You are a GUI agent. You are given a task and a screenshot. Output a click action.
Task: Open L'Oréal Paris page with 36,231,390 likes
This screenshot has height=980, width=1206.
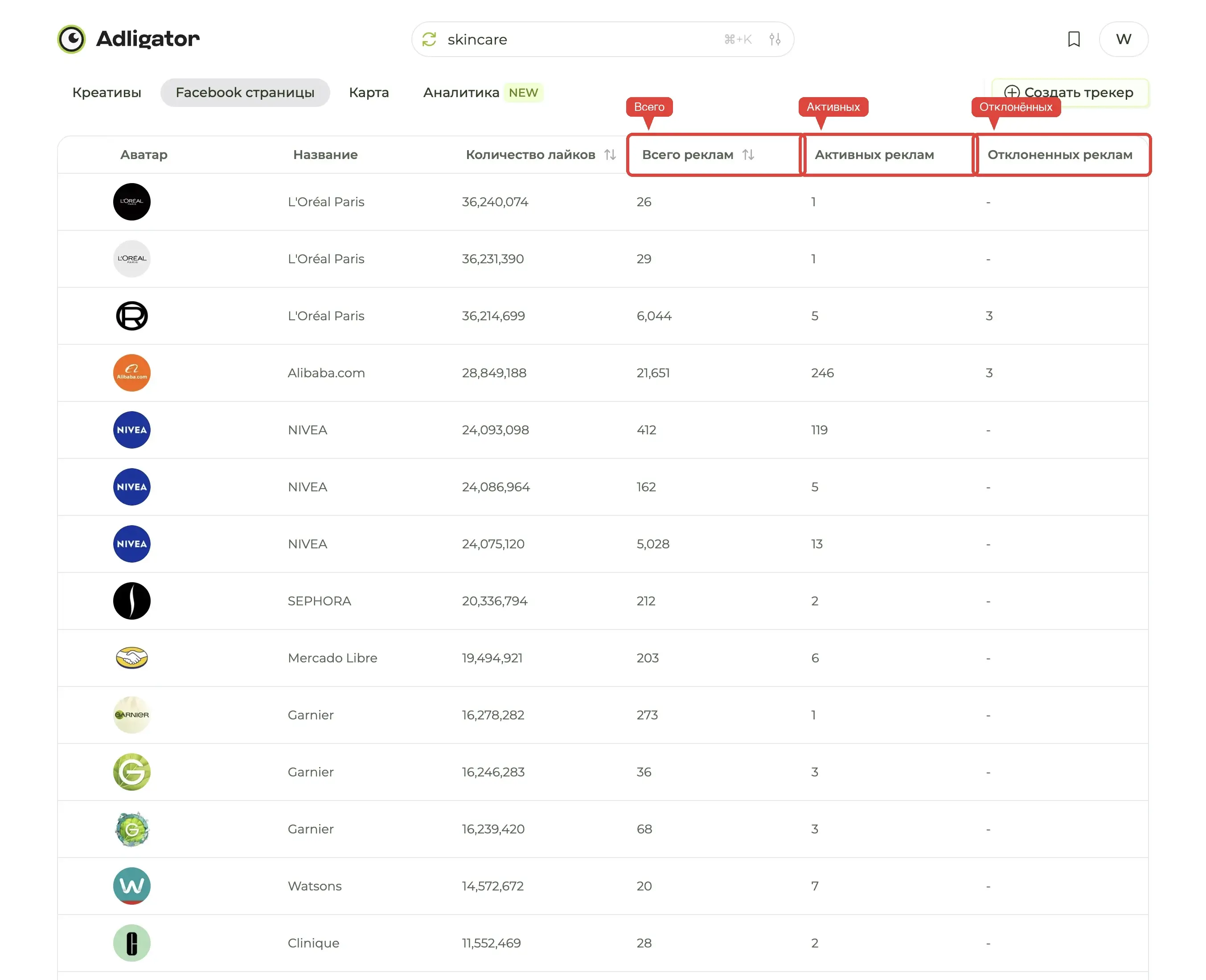[x=326, y=258]
